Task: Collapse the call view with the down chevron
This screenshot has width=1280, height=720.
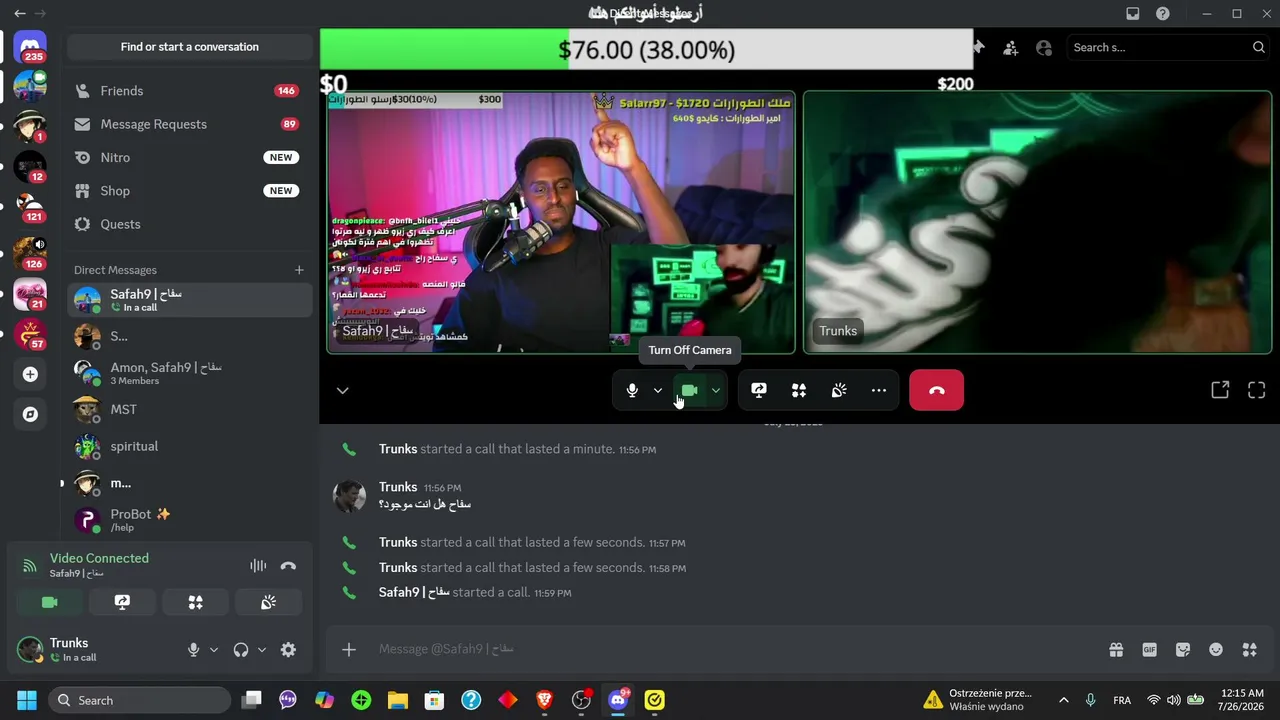Action: point(342,391)
